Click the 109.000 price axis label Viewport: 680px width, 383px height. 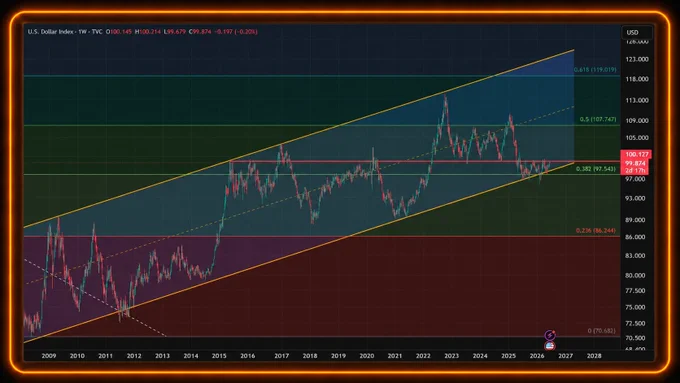(637, 121)
